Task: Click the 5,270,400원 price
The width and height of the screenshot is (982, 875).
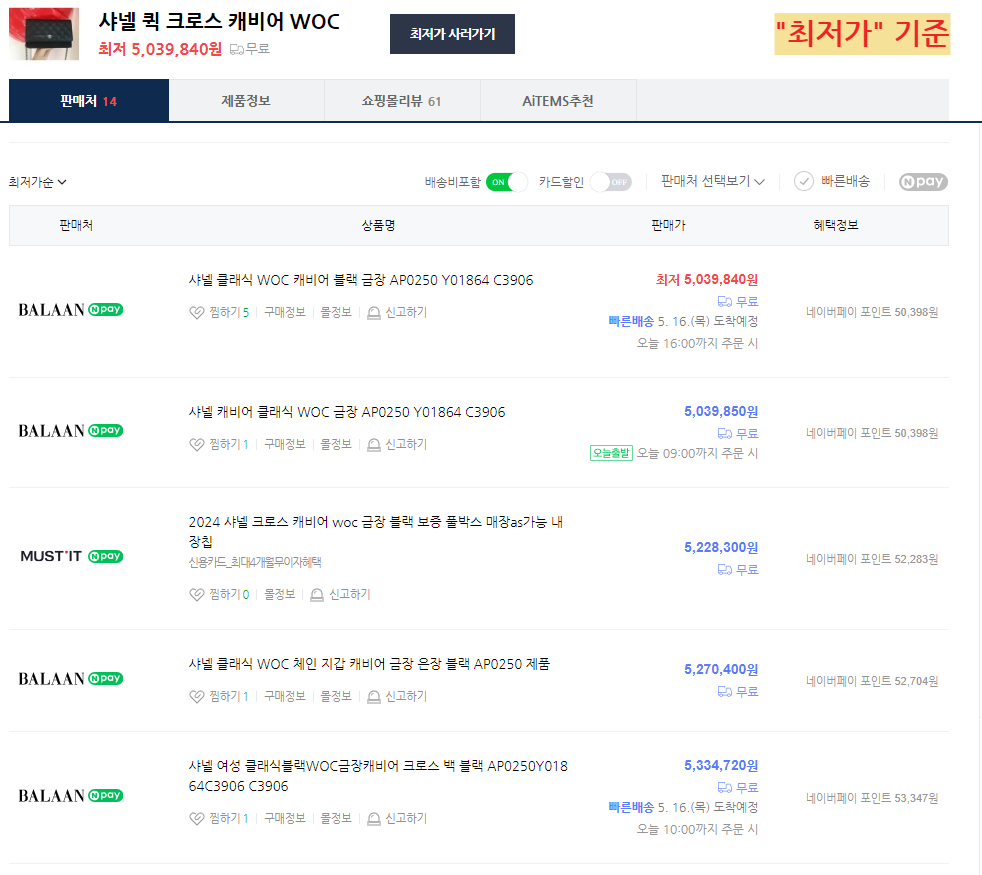Action: 721,670
